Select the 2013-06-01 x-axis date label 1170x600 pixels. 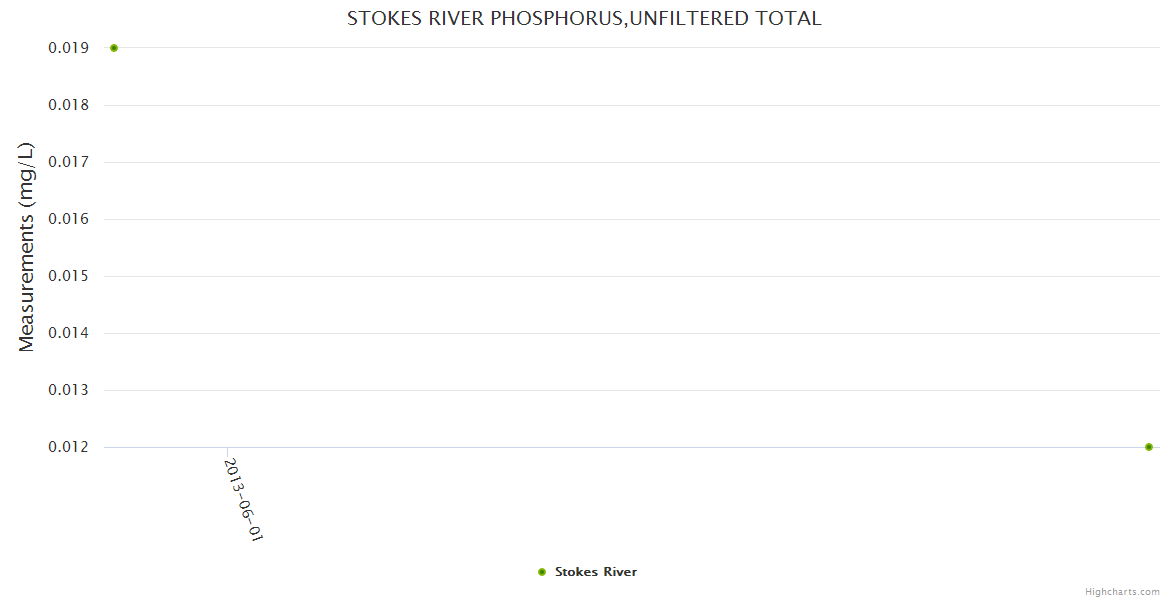[x=243, y=500]
